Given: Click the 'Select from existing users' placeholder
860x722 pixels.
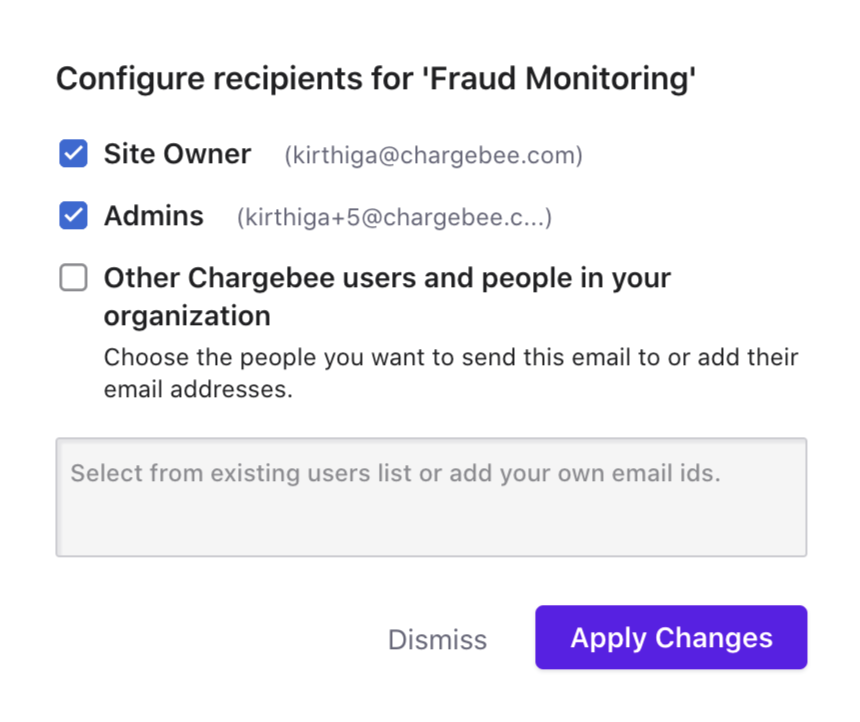Looking at the screenshot, I should (395, 473).
